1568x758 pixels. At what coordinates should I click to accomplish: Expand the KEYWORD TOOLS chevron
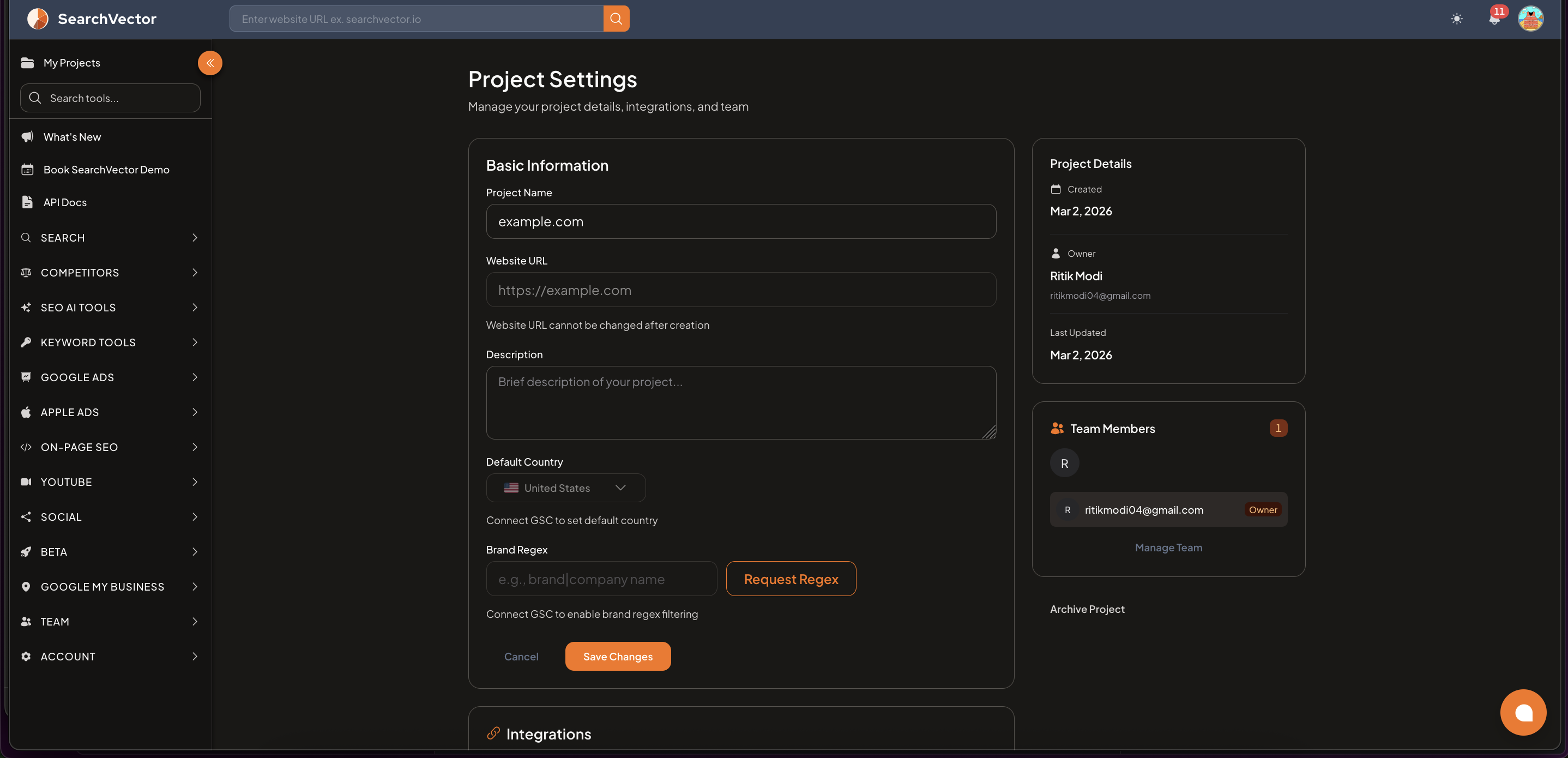coord(195,342)
